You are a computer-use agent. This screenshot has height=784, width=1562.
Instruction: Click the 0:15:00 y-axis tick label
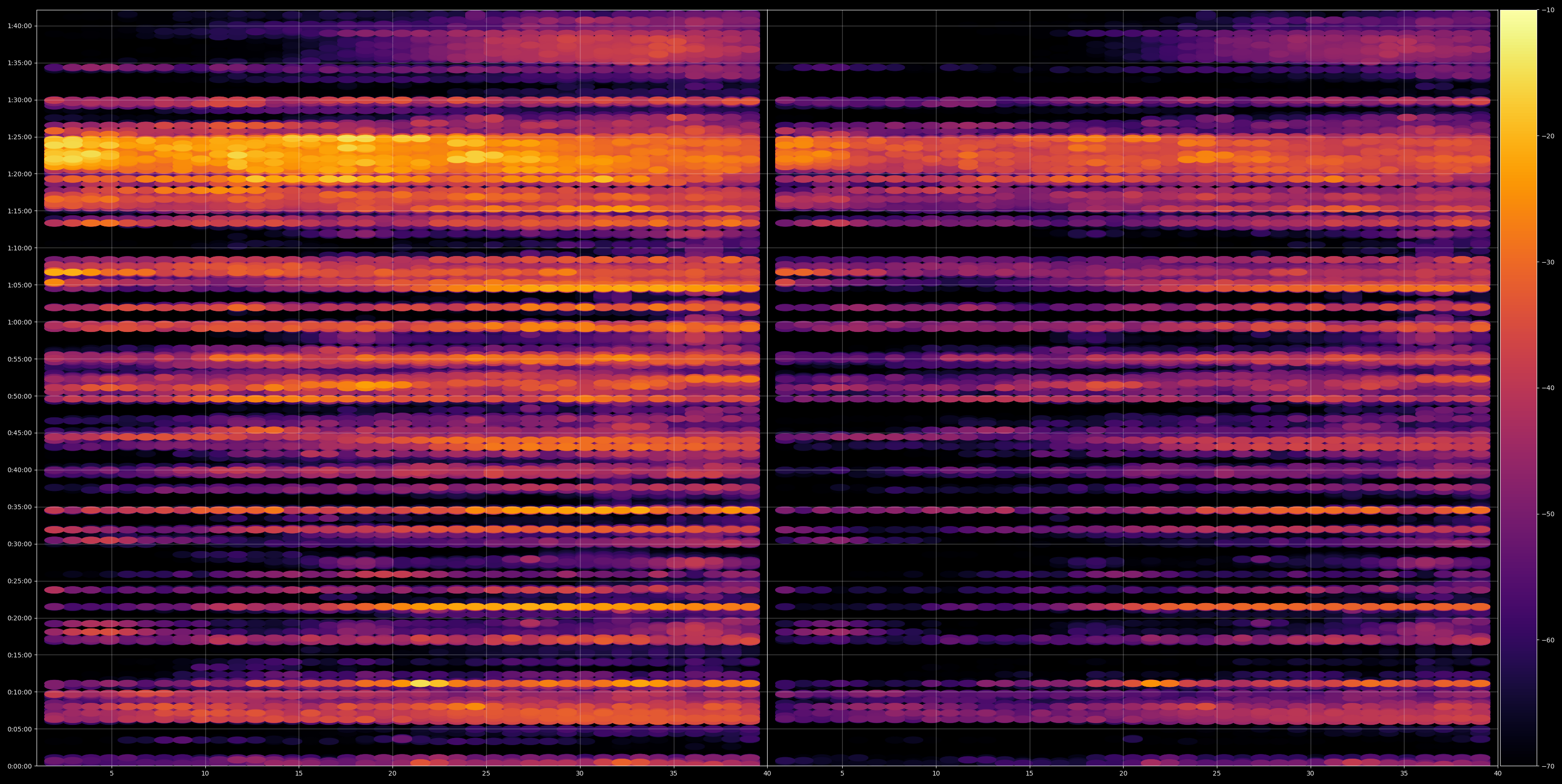[x=19, y=655]
